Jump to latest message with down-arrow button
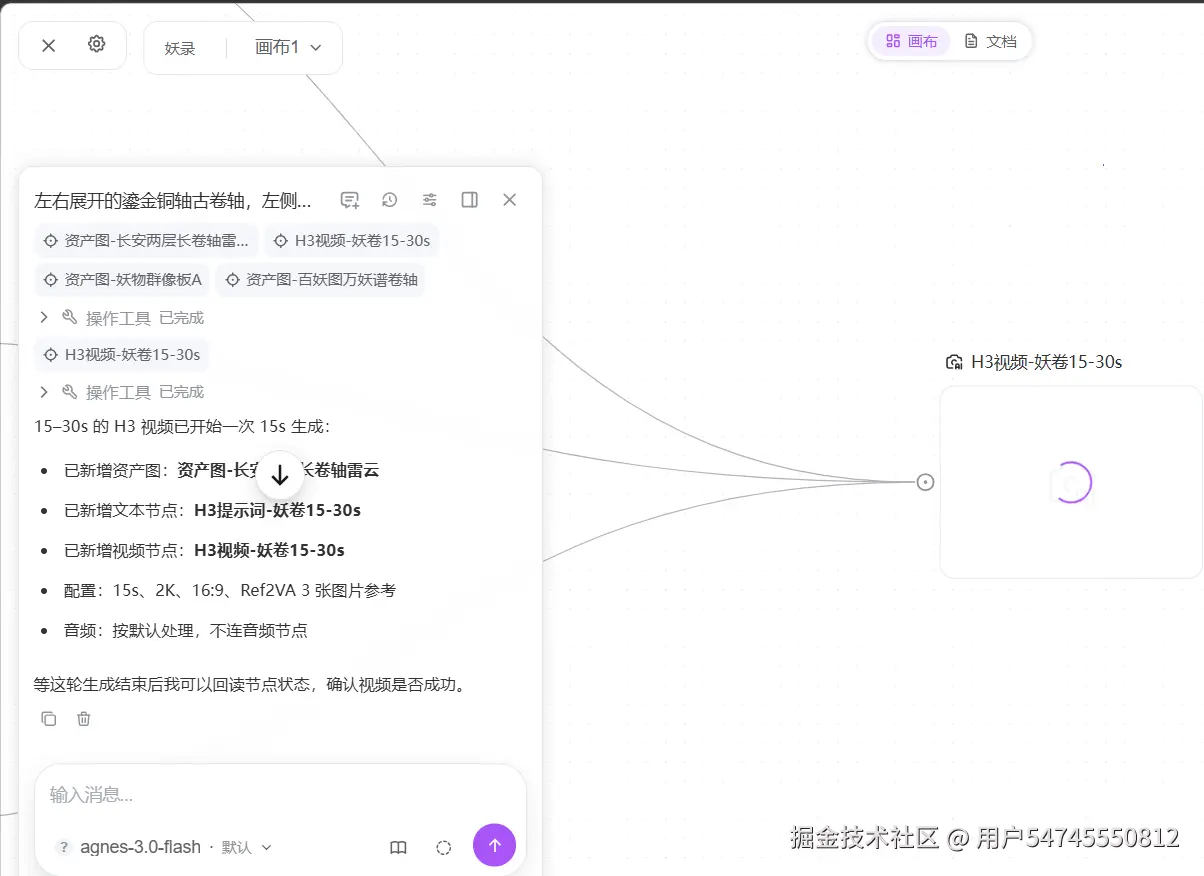 [280, 475]
